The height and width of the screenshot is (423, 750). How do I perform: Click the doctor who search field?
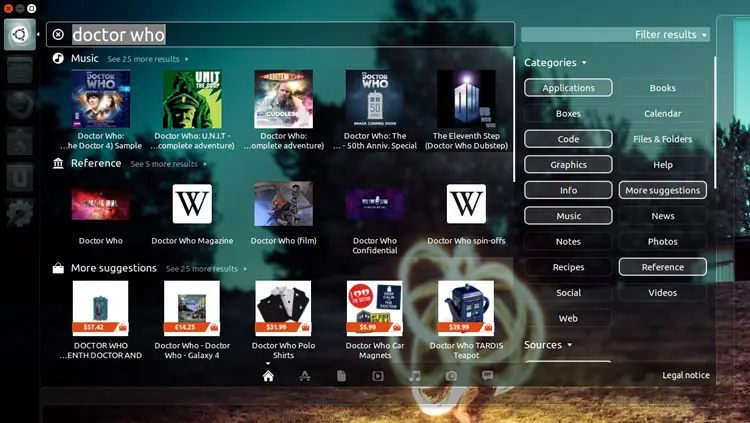click(280, 34)
